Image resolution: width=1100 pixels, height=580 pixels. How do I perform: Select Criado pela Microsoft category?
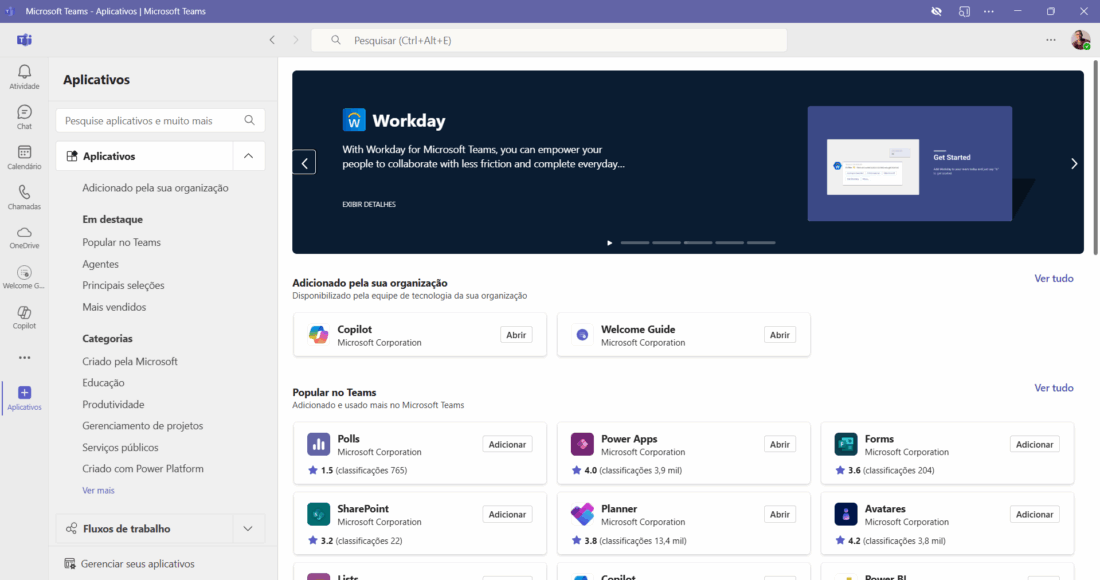tap(130, 361)
